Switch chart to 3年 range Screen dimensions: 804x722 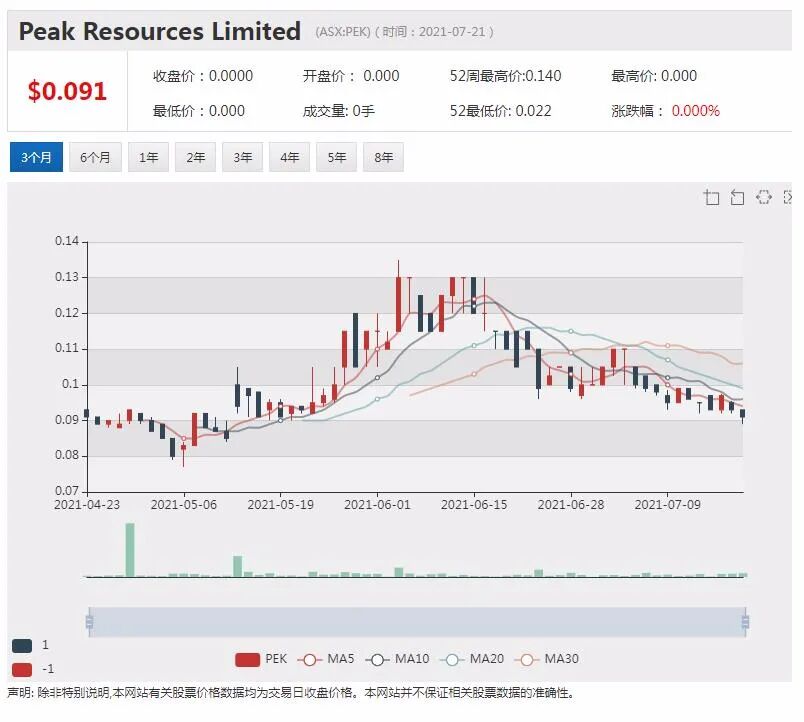(243, 157)
